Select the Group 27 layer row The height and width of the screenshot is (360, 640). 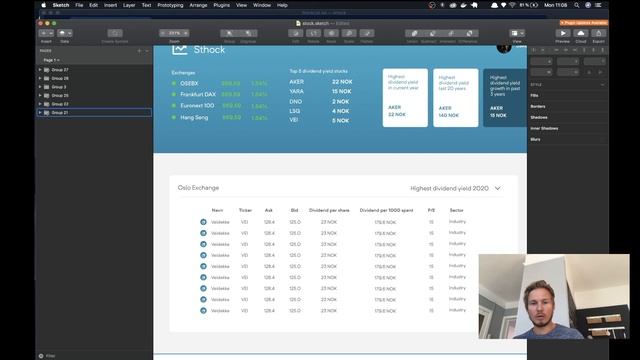(x=94, y=70)
